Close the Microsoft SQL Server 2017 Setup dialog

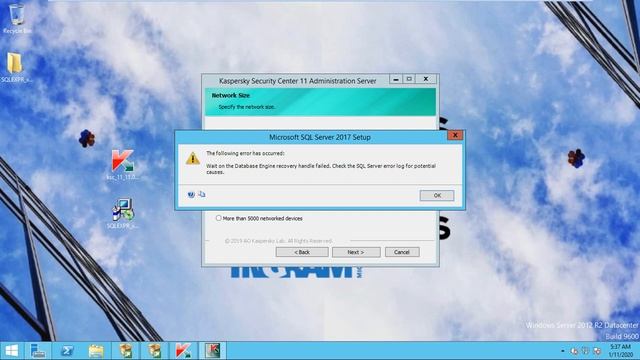coord(455,135)
